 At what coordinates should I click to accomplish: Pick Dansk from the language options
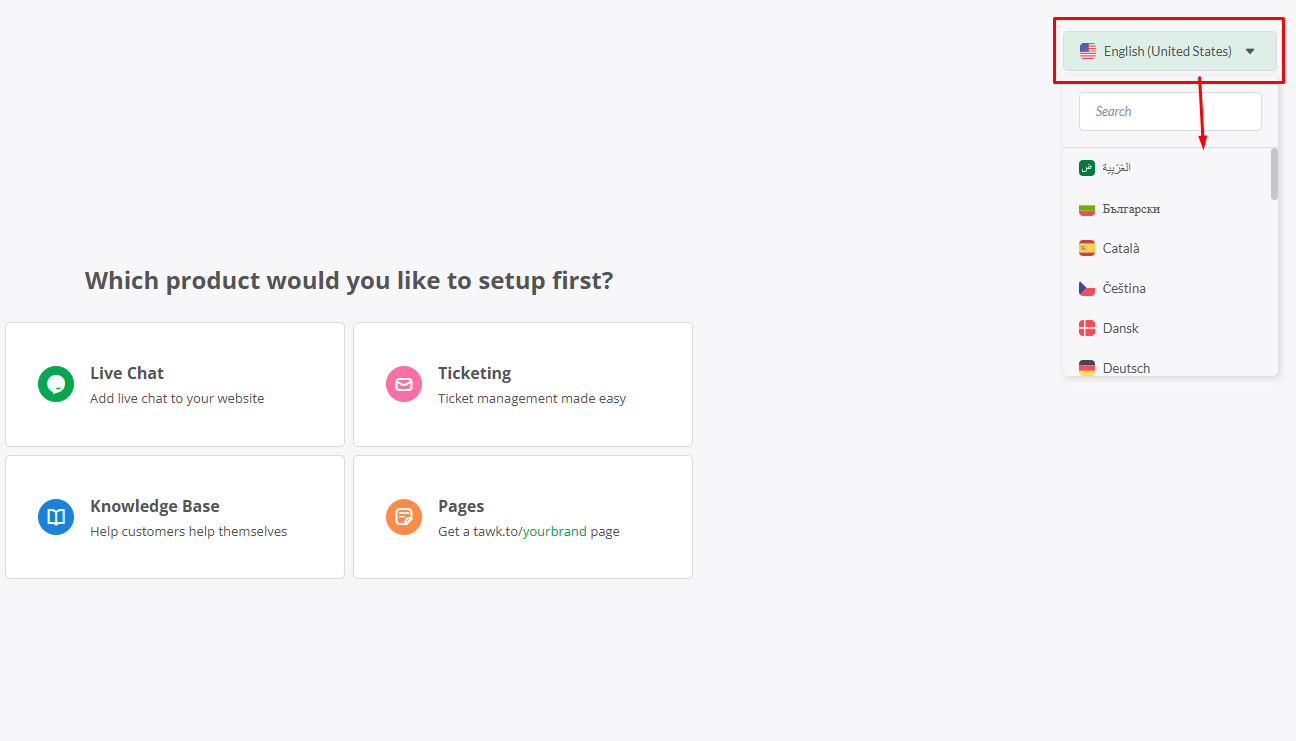coord(1121,328)
